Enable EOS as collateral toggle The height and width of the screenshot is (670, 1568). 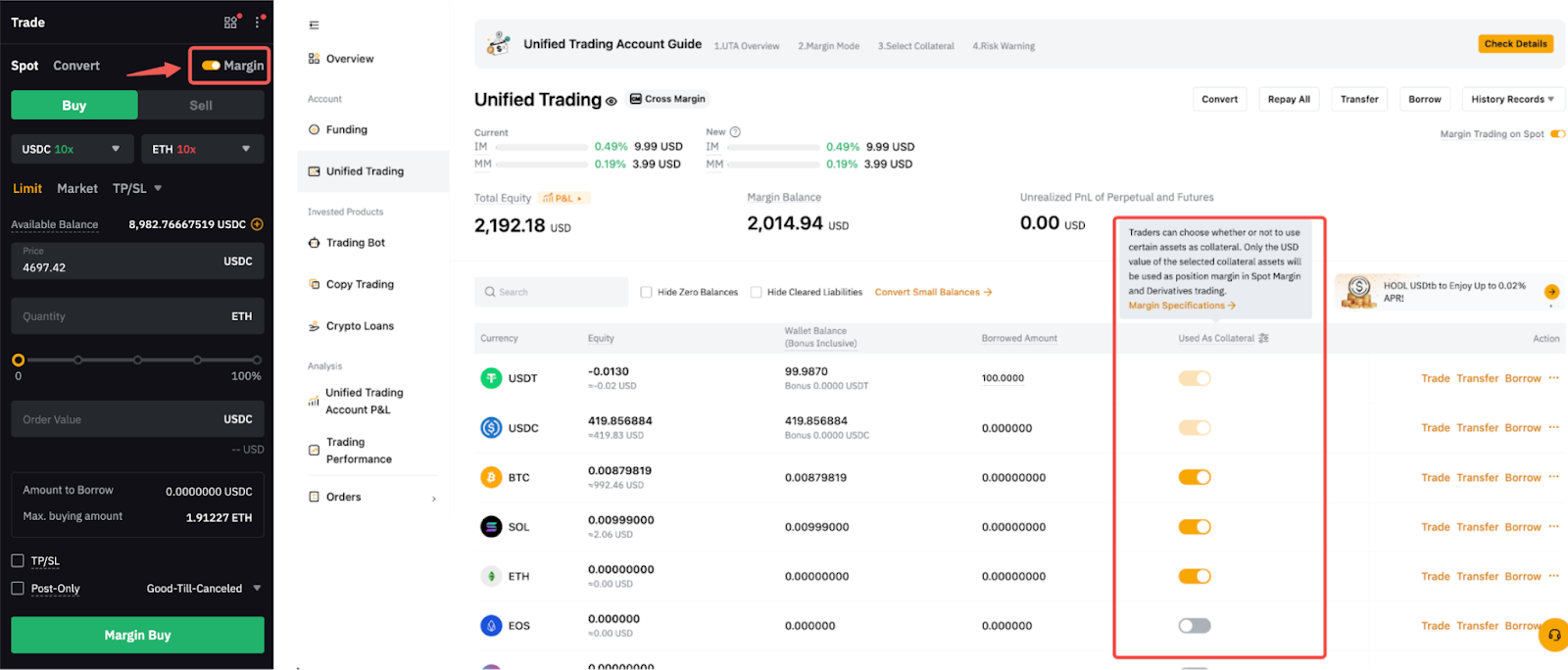[1195, 626]
